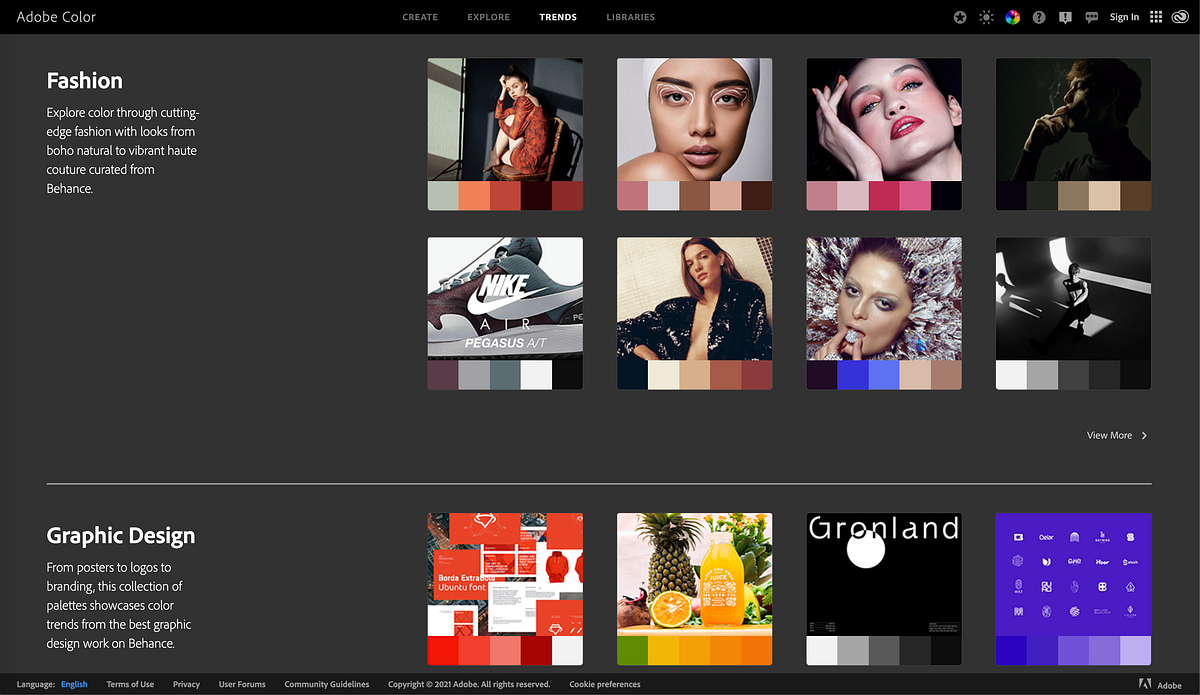Open the color wheel icon in header
Viewport: 1200px width, 695px height.
(x=1012, y=17)
